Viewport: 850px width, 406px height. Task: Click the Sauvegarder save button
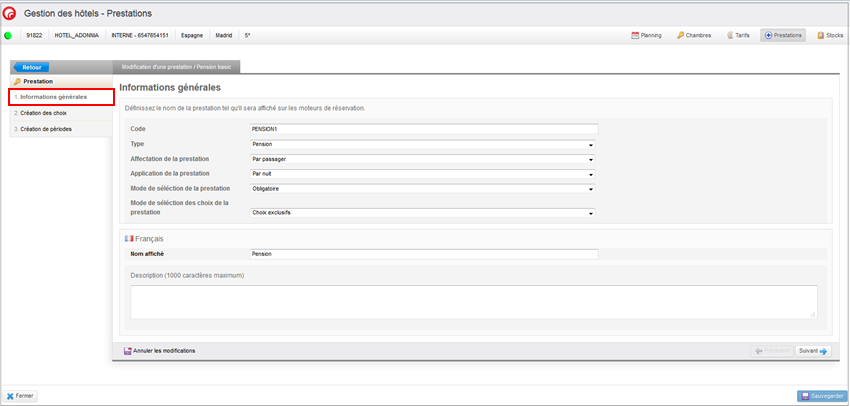[822, 396]
